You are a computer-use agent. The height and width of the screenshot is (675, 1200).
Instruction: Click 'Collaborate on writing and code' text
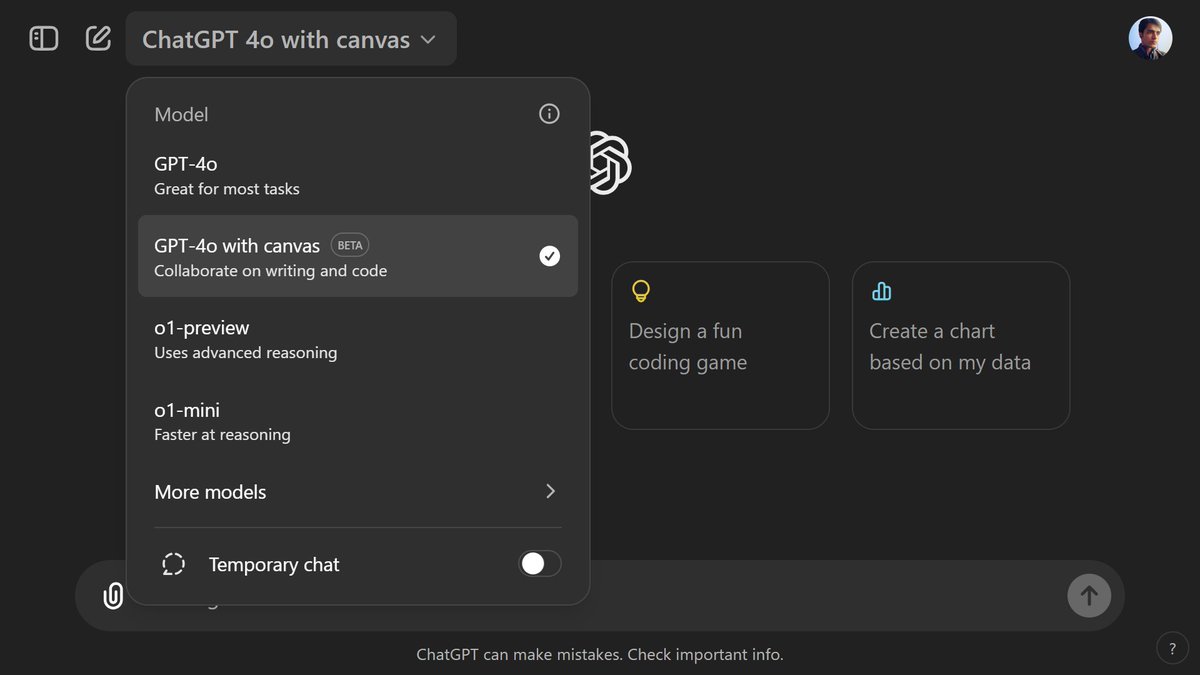(270, 271)
